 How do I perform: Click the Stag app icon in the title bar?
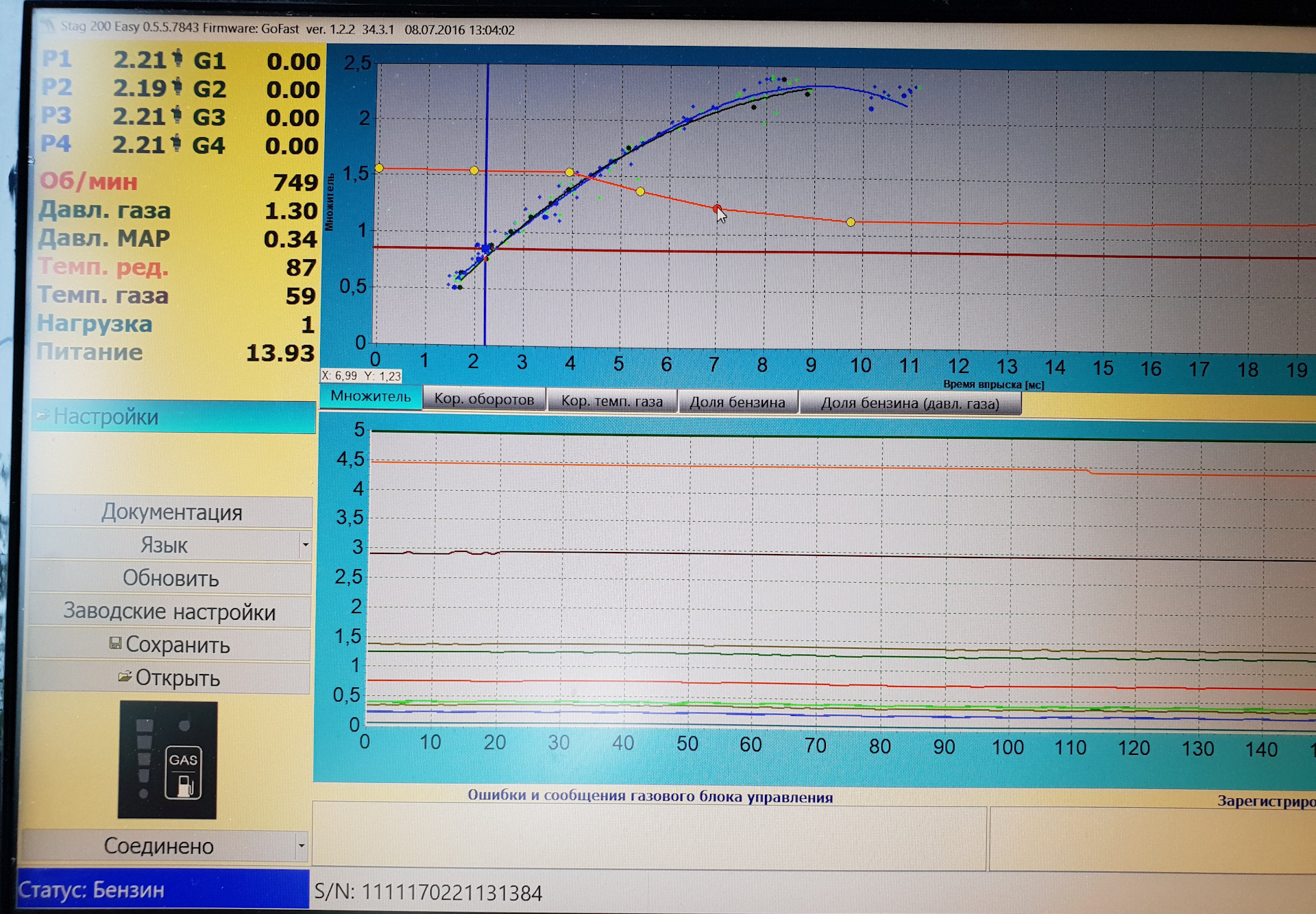coord(48,26)
